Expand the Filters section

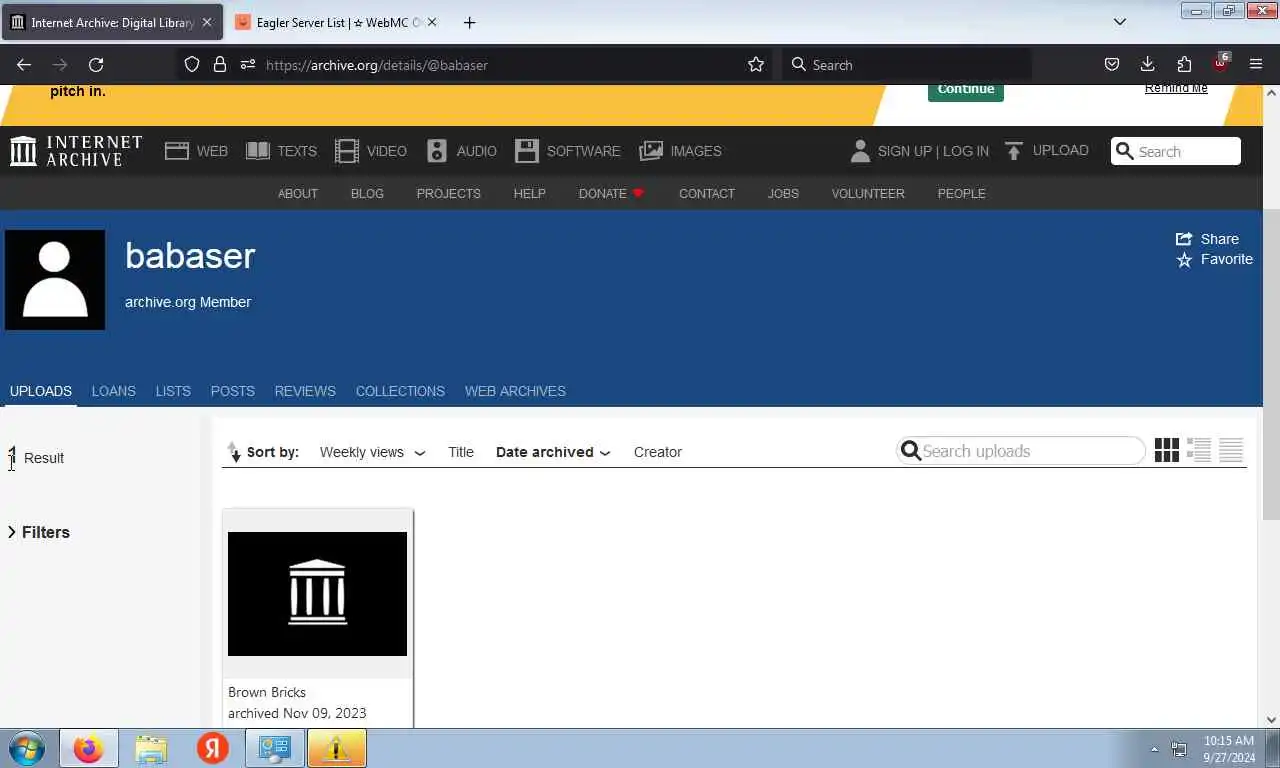pyautogui.click(x=38, y=532)
